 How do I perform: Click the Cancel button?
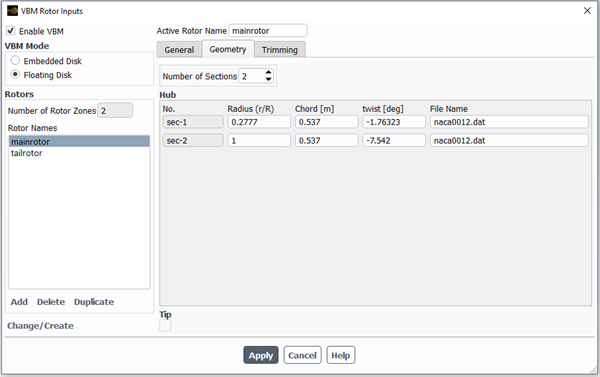coord(302,355)
